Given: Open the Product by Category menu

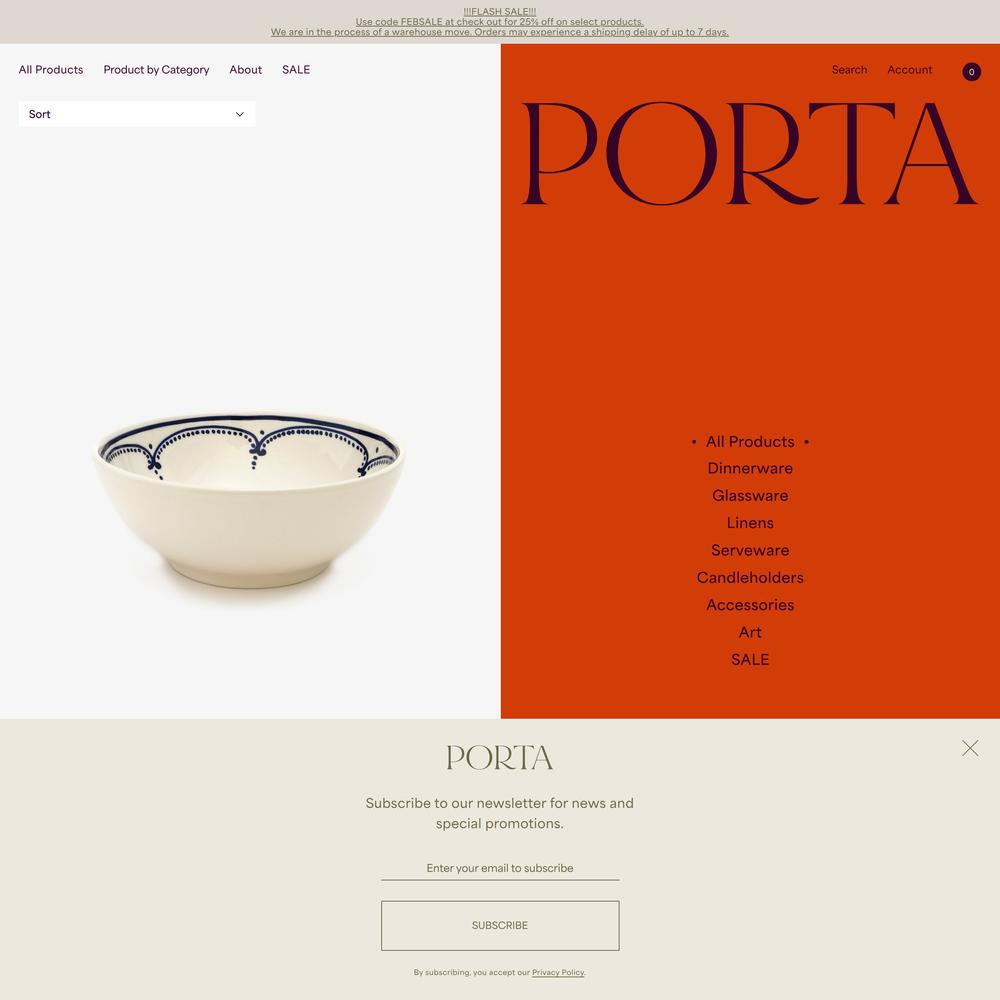Looking at the screenshot, I should 156,70.
